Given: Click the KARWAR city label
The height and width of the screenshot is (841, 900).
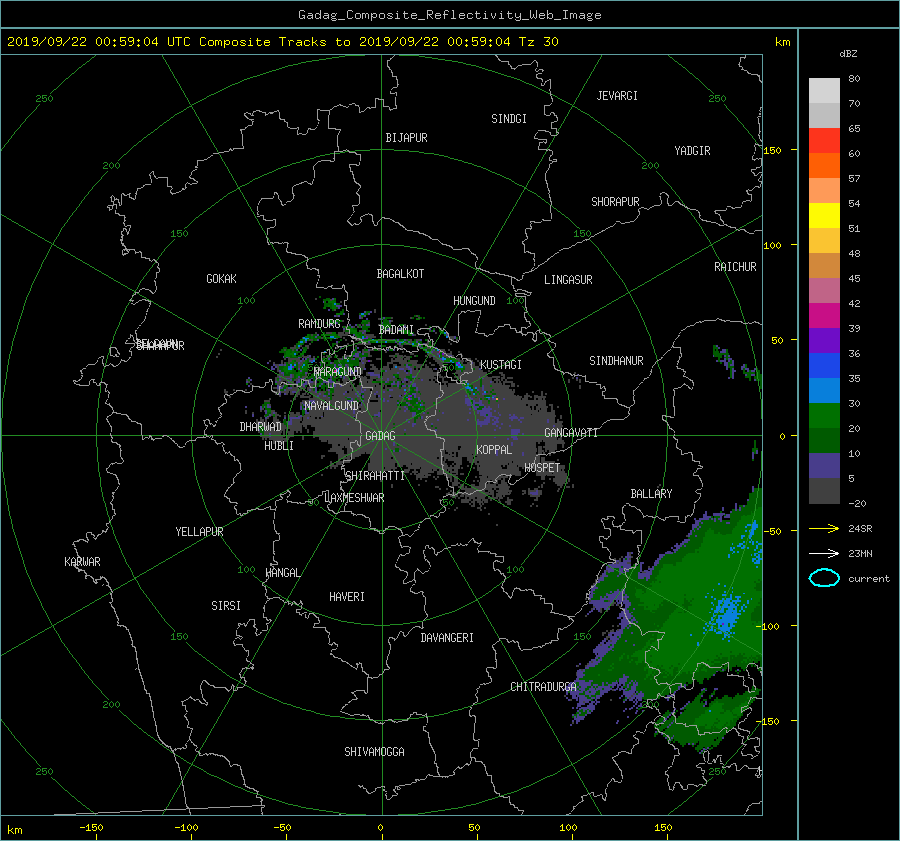Looking at the screenshot, I should [82, 562].
